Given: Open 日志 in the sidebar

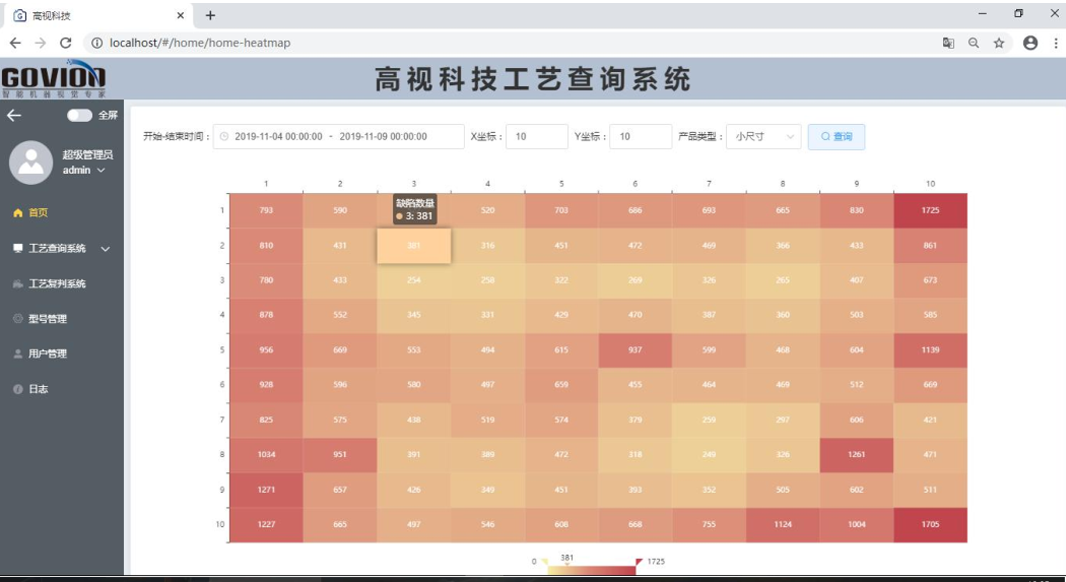Looking at the screenshot, I should coord(38,389).
